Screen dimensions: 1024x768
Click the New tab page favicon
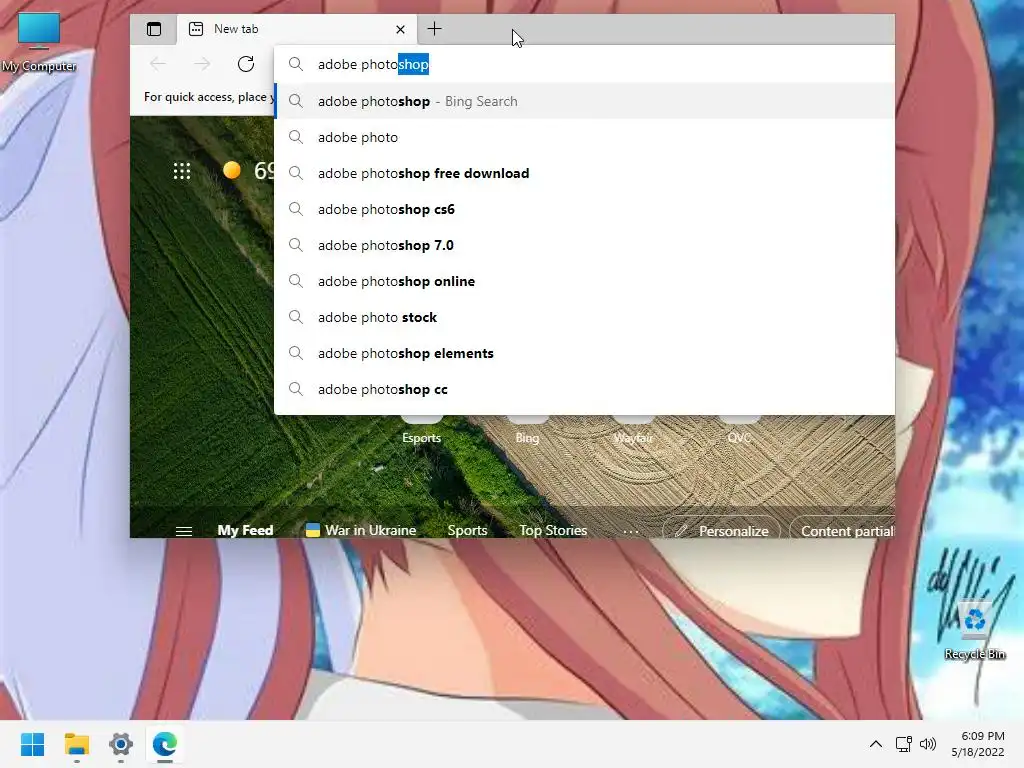coord(196,29)
